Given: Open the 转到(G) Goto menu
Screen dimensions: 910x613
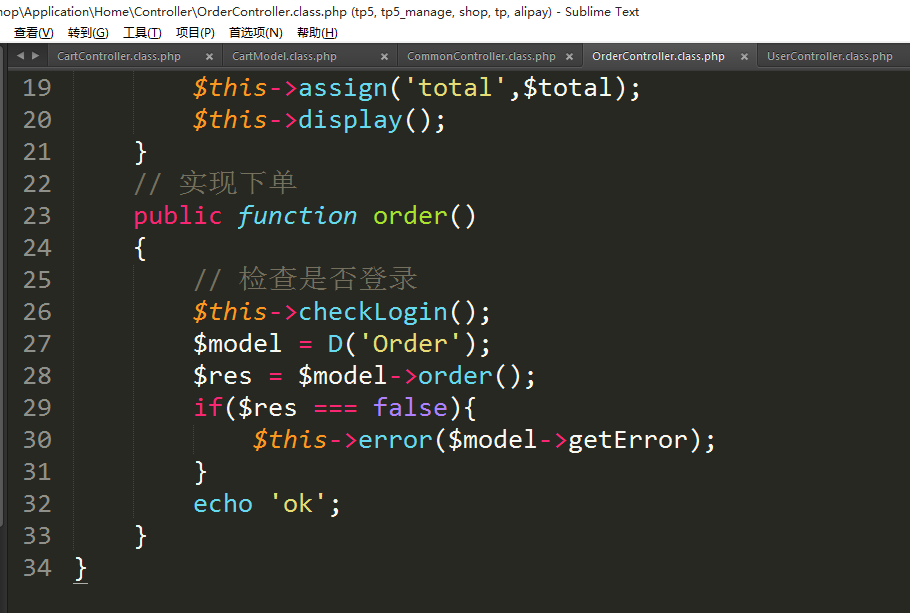Looking at the screenshot, I should click(88, 32).
